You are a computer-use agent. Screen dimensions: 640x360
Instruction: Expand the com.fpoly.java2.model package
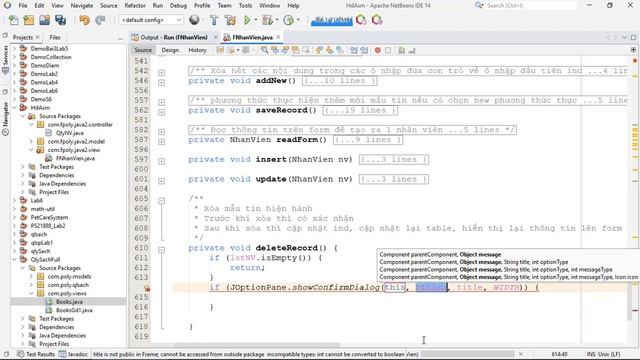coord(31,141)
